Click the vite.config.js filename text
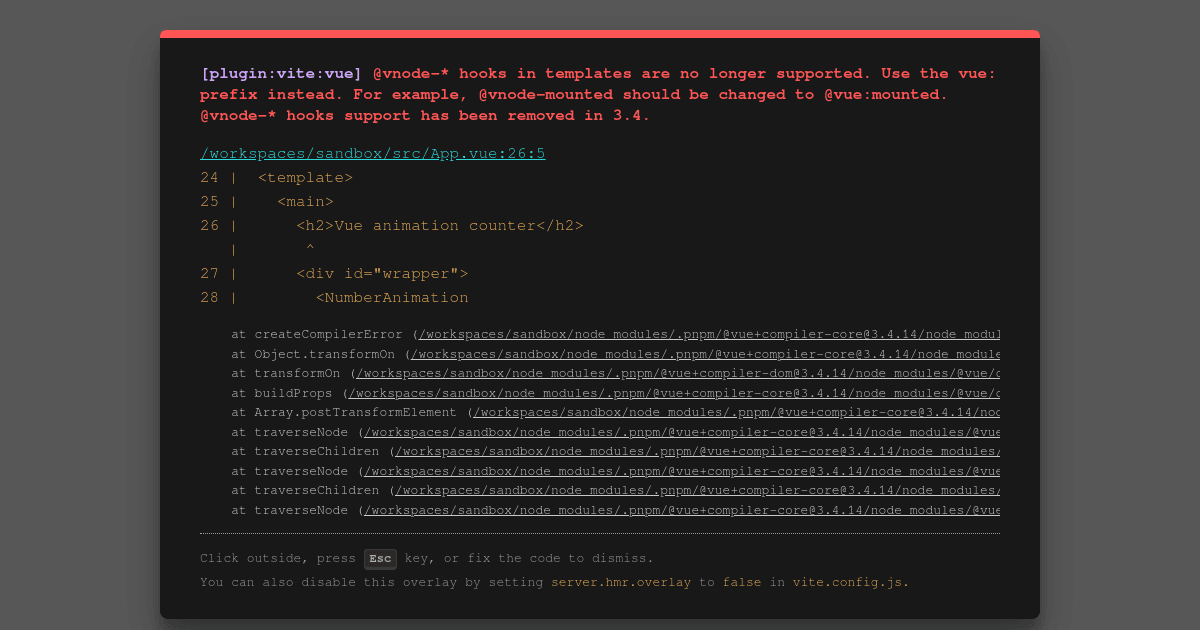Image resolution: width=1200 pixels, height=630 pixels. tap(849, 582)
